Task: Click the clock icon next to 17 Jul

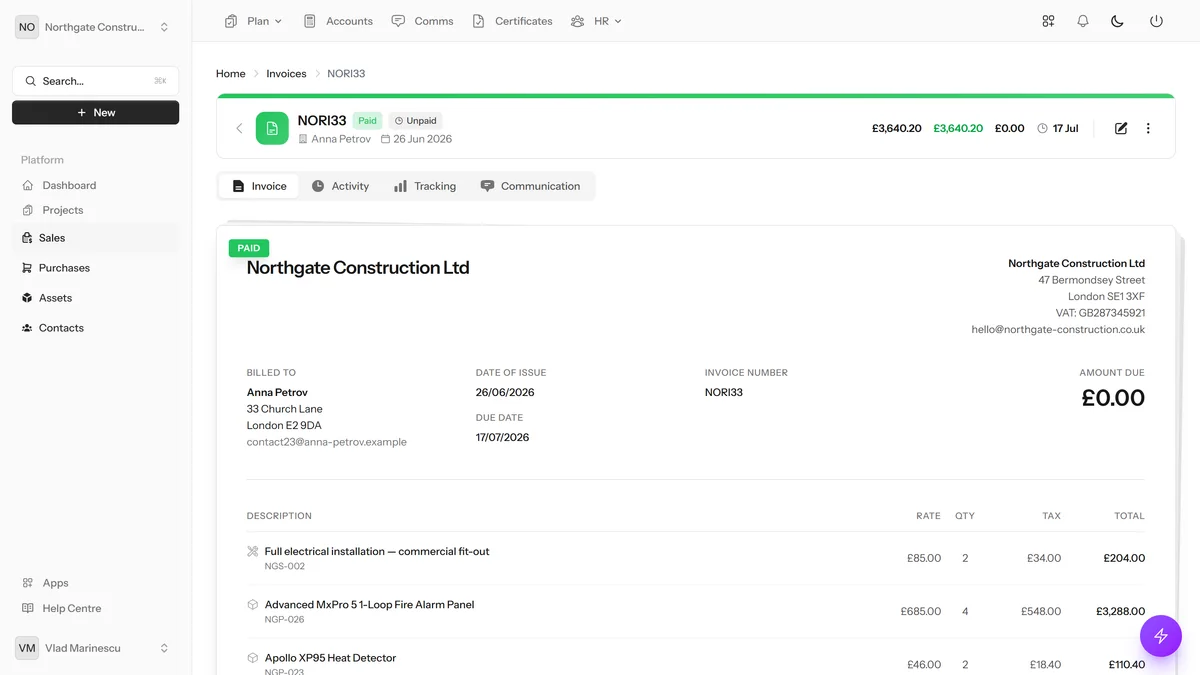Action: click(x=1043, y=128)
